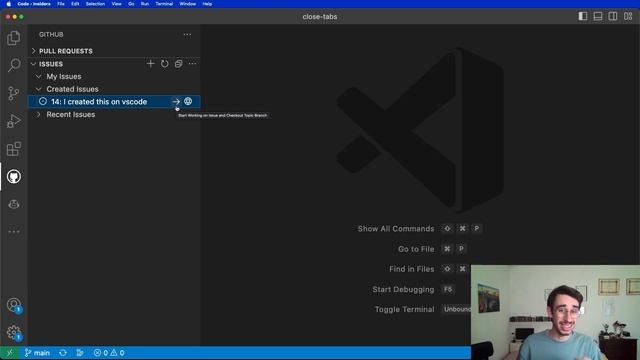Click the Start Debugging text
640x360 pixels.
[403, 289]
